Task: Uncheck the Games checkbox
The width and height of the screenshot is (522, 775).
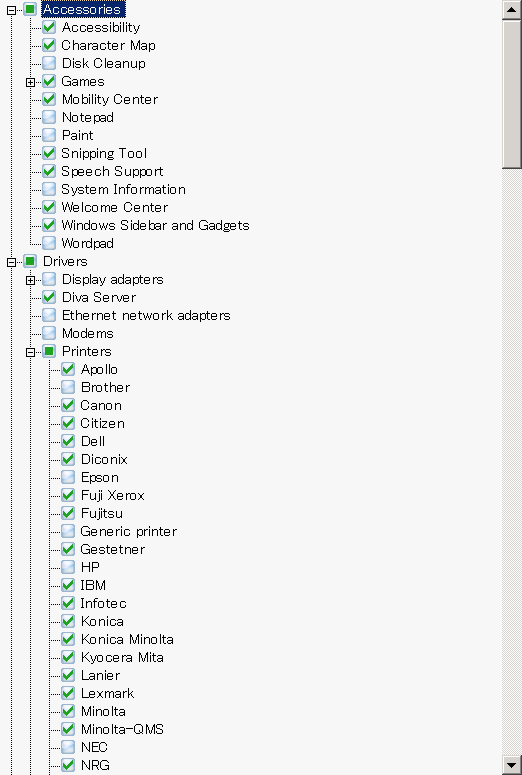Action: click(49, 81)
